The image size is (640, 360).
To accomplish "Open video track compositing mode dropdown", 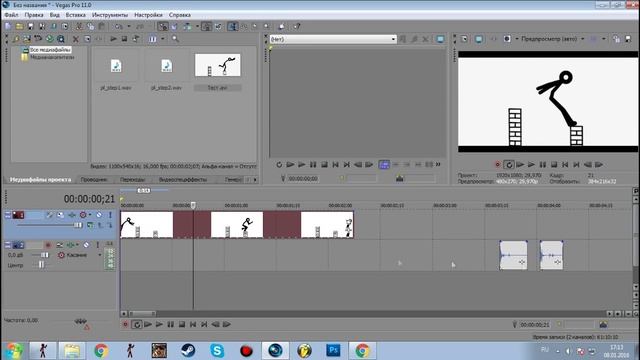I will pyautogui.click(x=90, y=225).
